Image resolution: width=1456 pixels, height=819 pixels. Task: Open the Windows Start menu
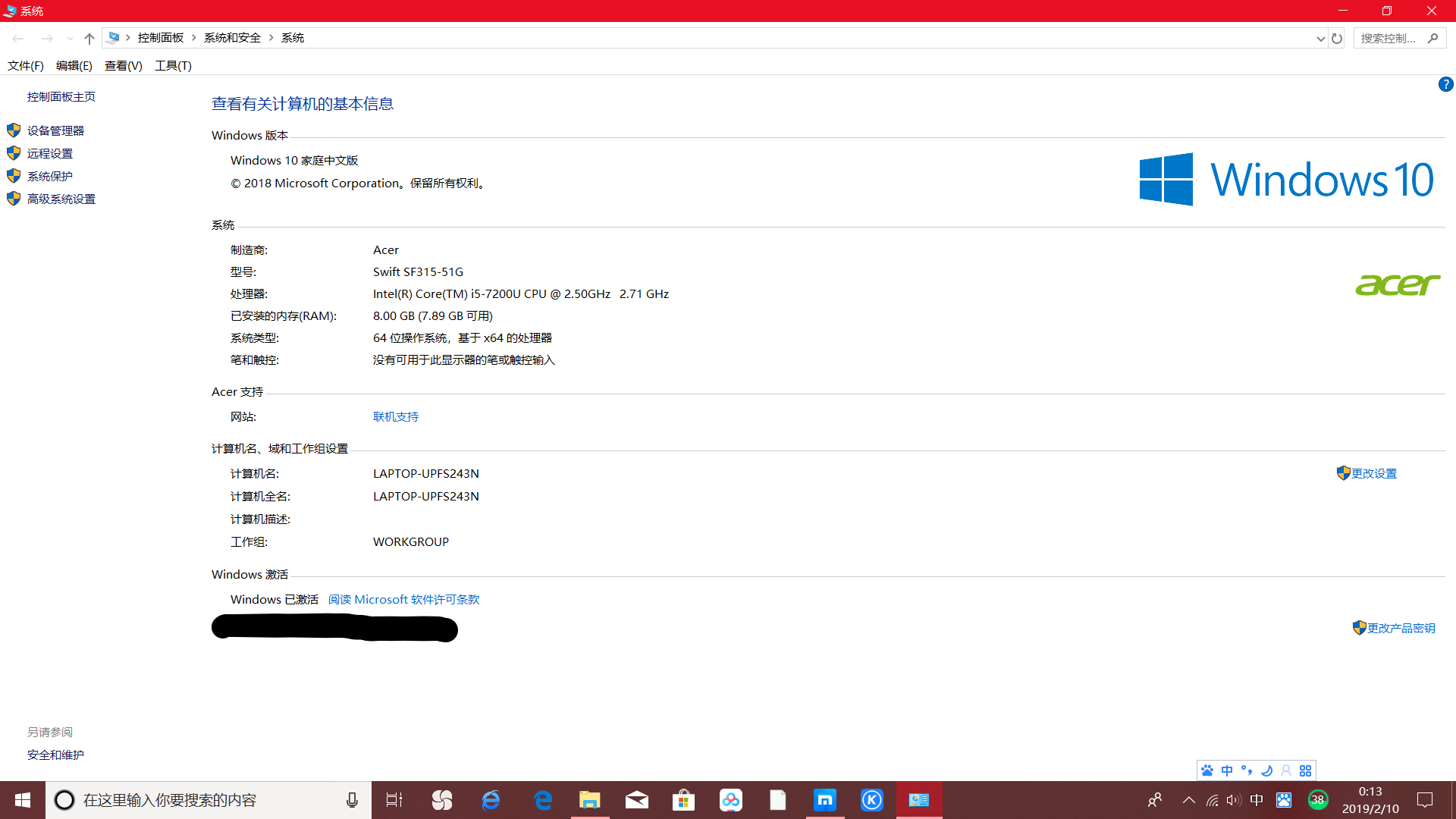(x=23, y=800)
